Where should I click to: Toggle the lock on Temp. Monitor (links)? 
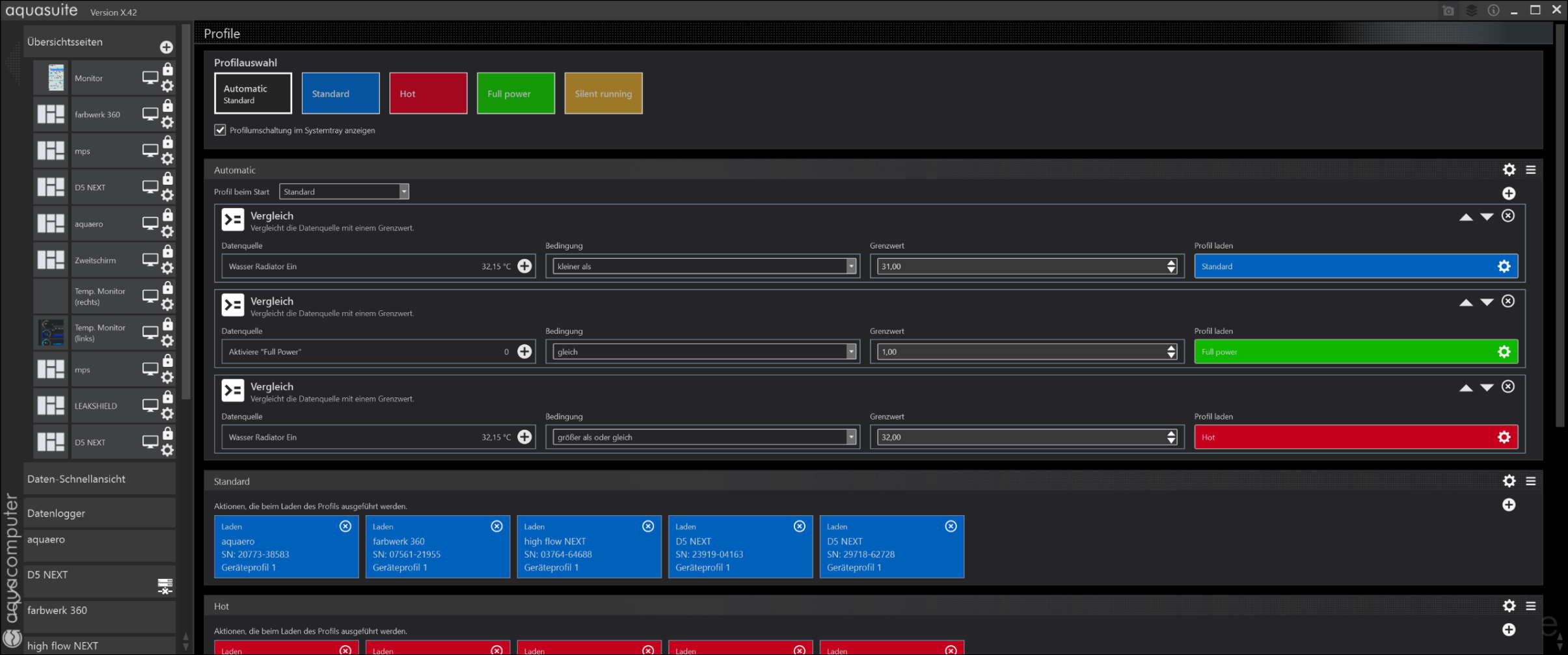point(168,324)
